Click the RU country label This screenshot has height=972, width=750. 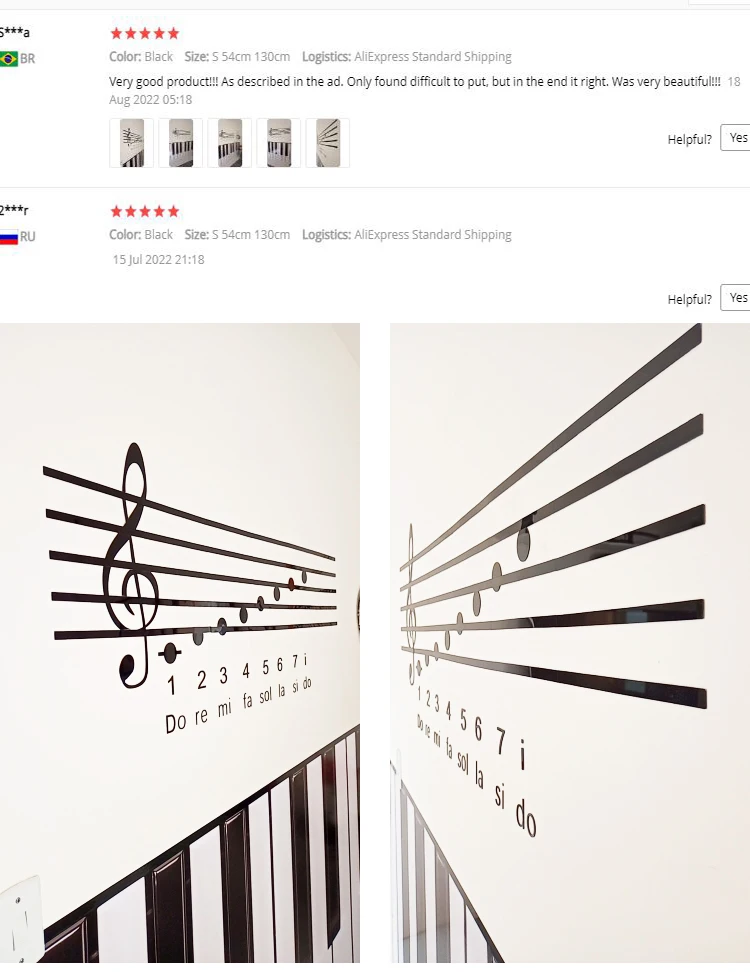coord(27,237)
